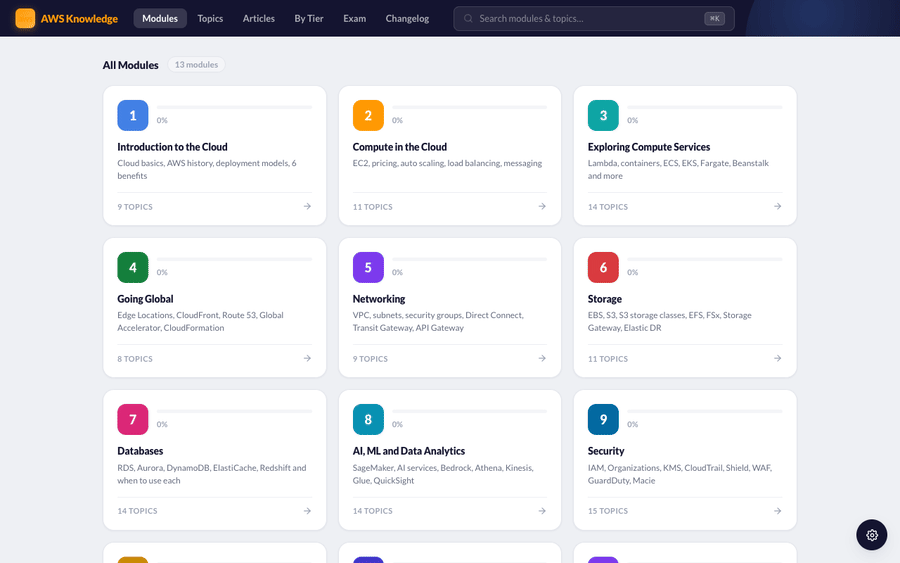900x563 pixels.
Task: Click the pink module 7 number badge
Action: click(x=133, y=420)
